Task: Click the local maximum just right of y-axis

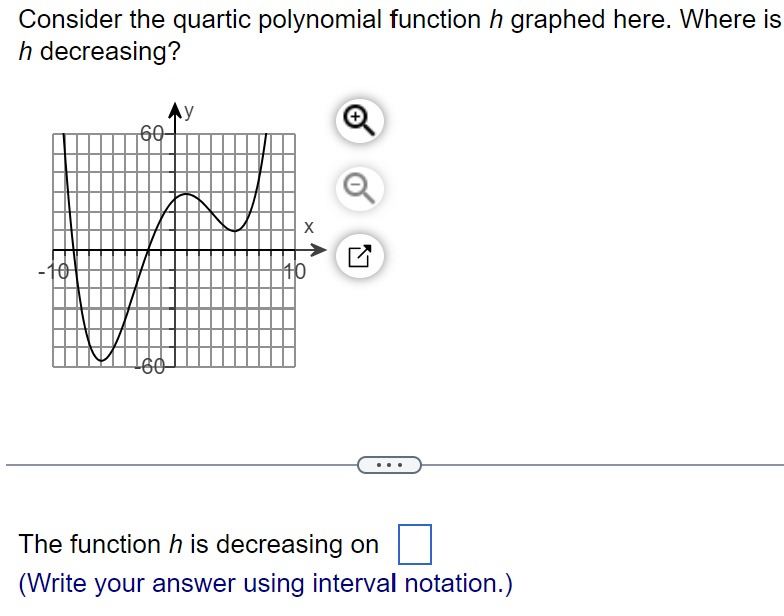Action: point(186,194)
